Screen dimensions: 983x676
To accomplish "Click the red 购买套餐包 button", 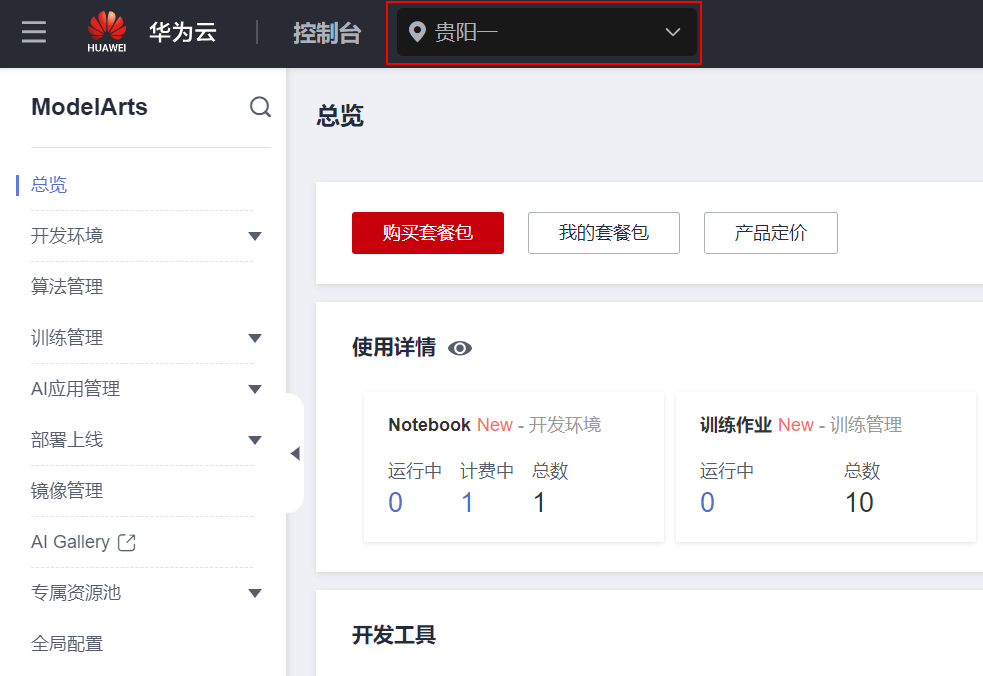I will [x=428, y=233].
